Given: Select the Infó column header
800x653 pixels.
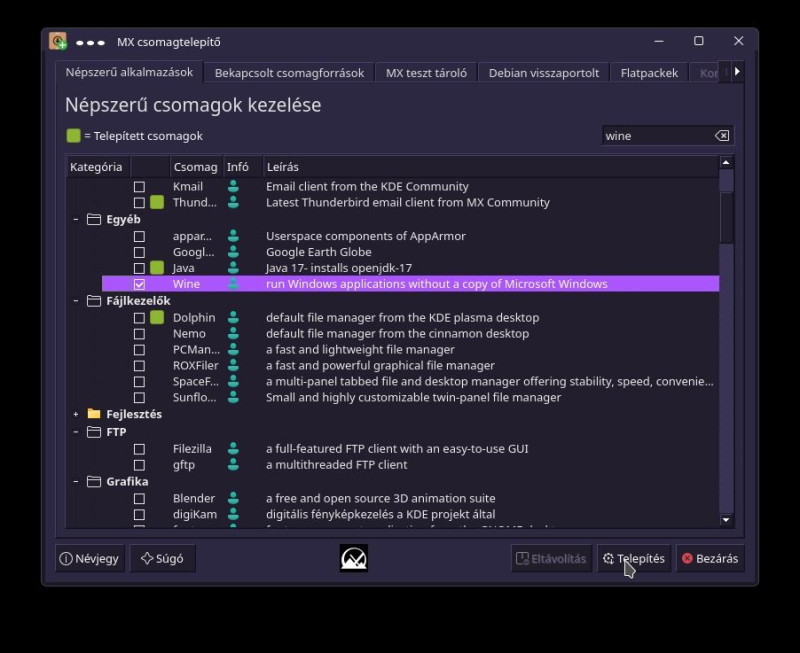Looking at the screenshot, I should [x=243, y=167].
